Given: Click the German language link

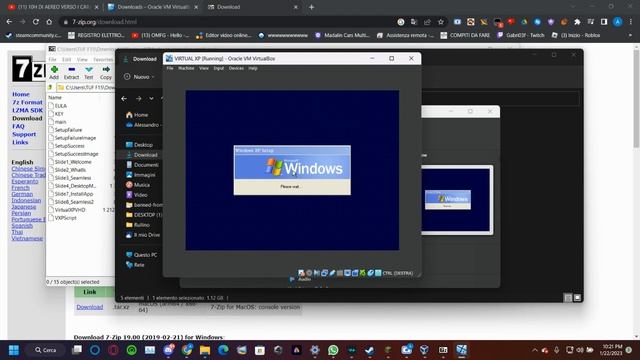Looking at the screenshot, I should pyautogui.click(x=22, y=194).
